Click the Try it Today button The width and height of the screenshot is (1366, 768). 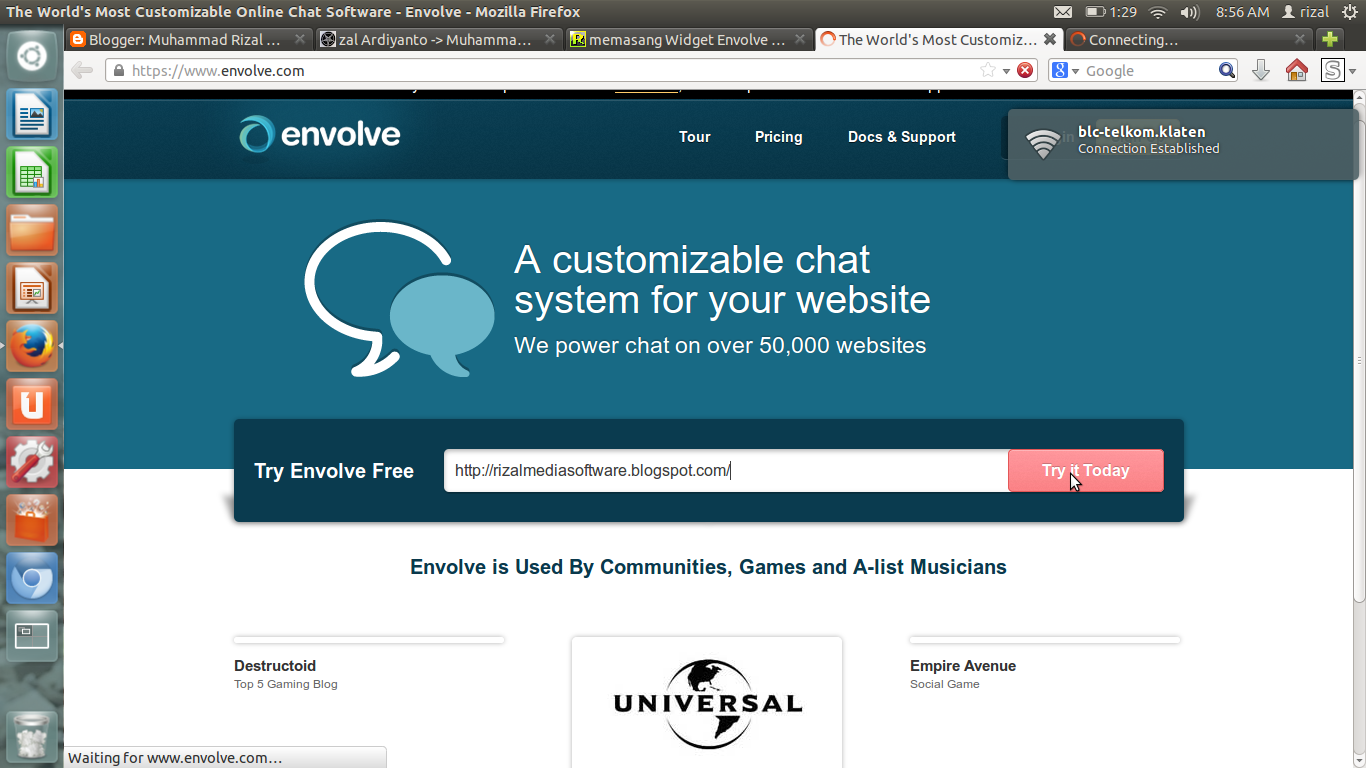[1085, 470]
